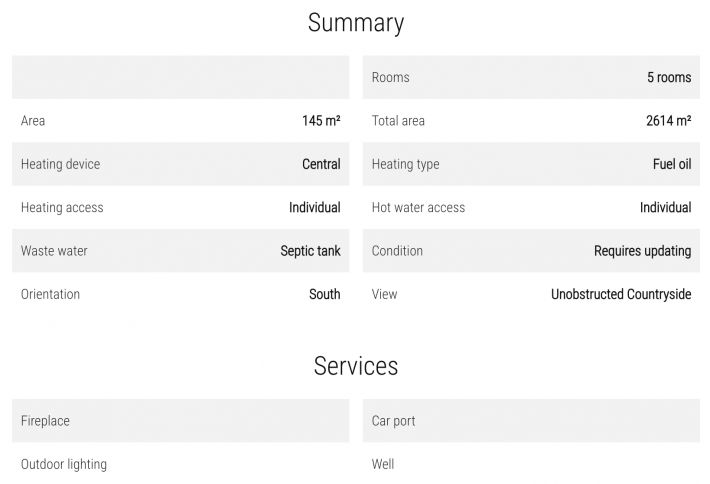
Task: Click the 145 m² value
Action: [321, 121]
